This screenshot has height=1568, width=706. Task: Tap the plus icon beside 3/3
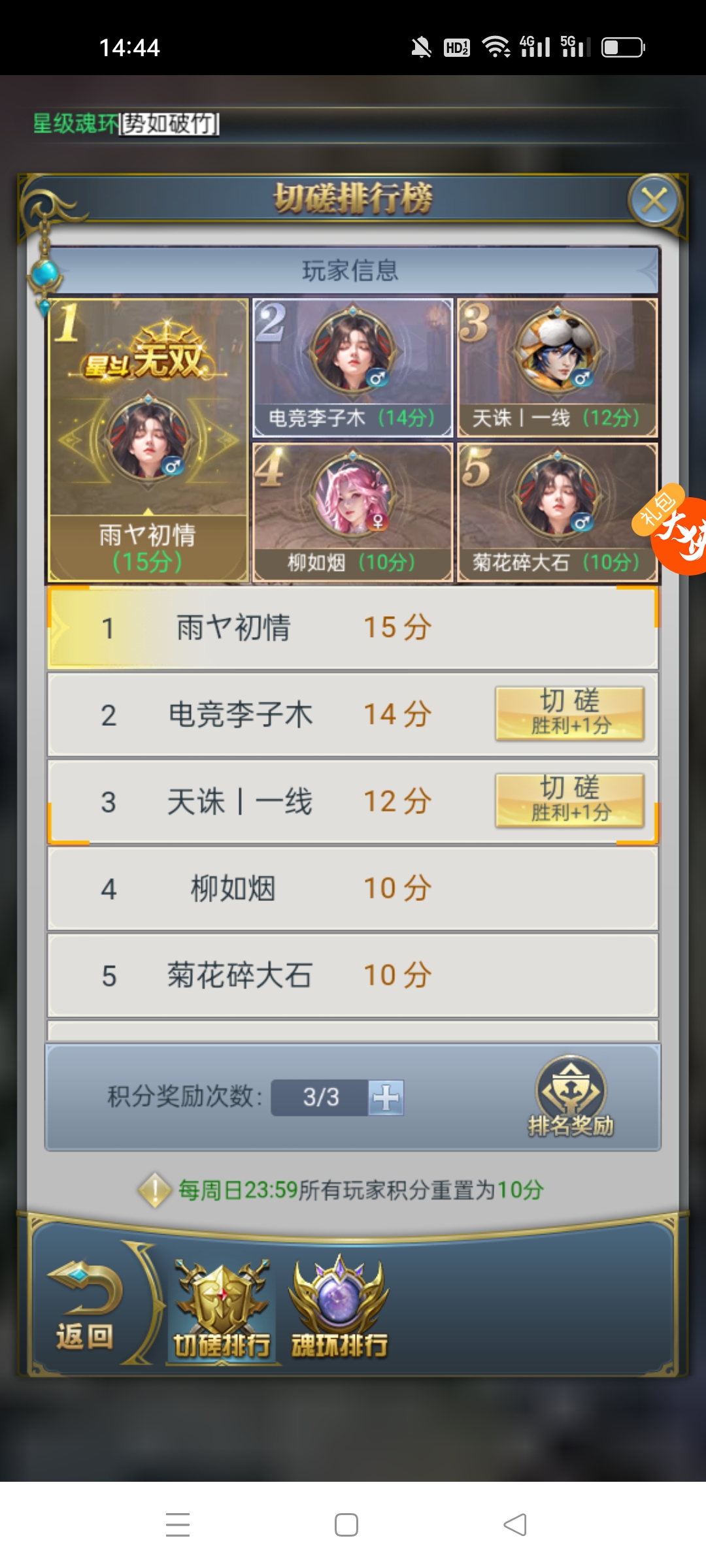coord(386,1098)
